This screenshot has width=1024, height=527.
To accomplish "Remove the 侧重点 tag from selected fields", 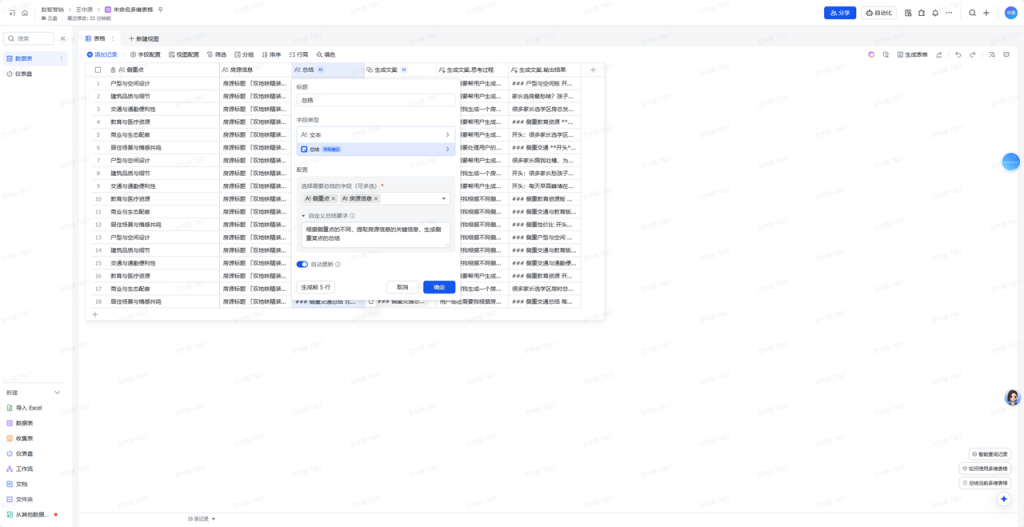I will click(x=333, y=199).
